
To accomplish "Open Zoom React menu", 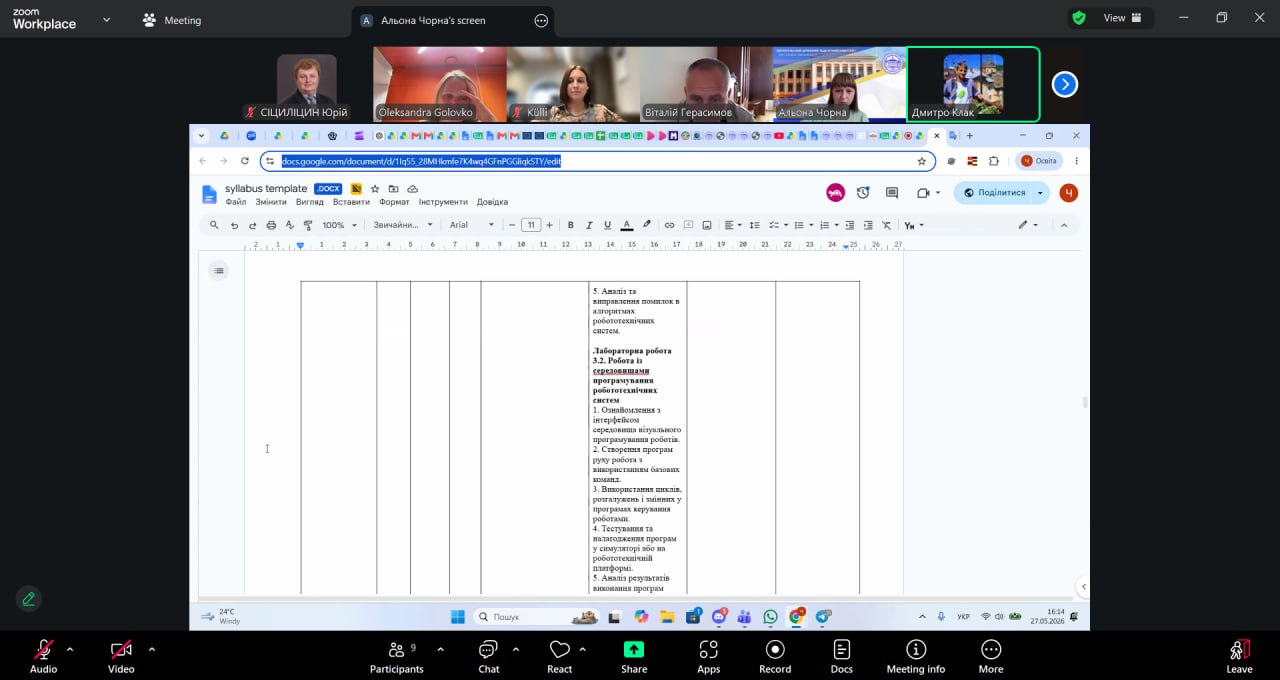I will point(560,655).
